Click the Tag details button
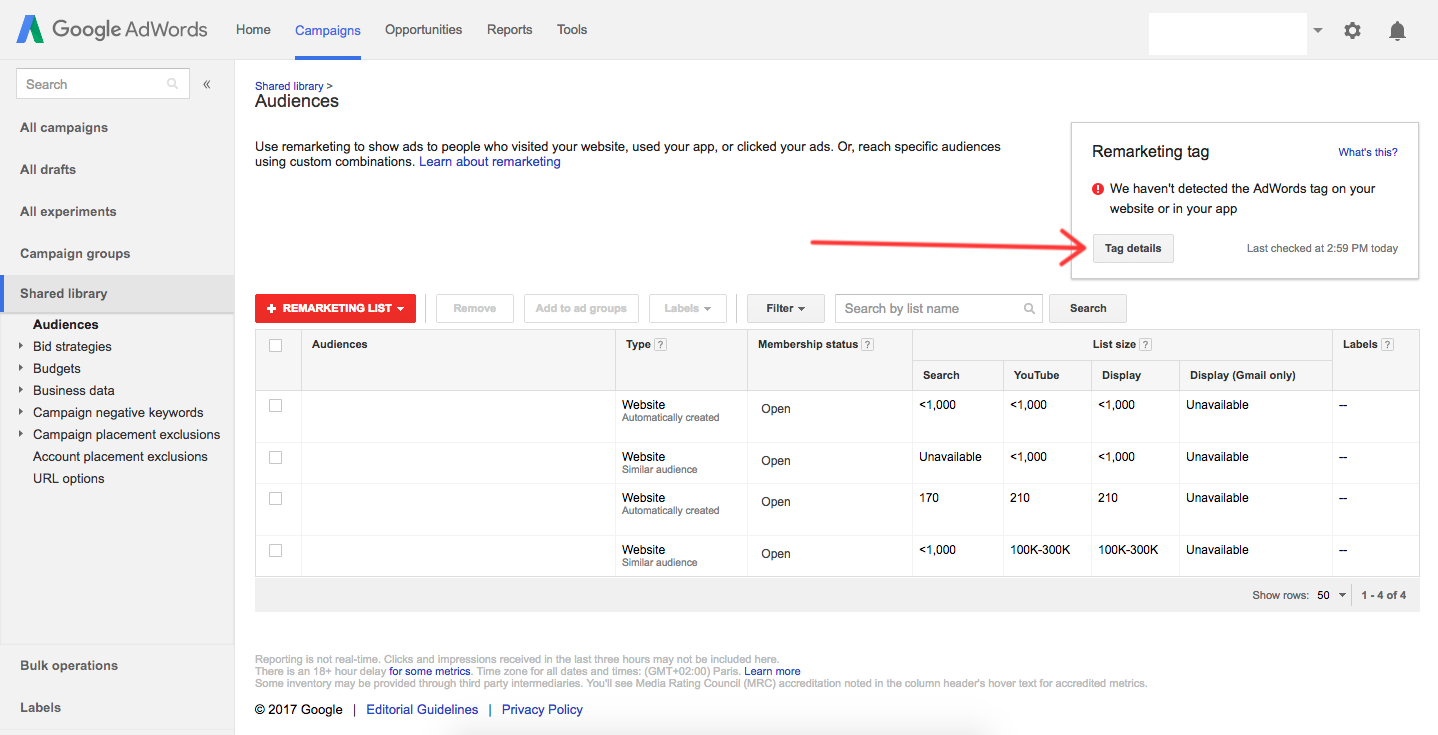This screenshot has width=1438, height=735. point(1133,248)
